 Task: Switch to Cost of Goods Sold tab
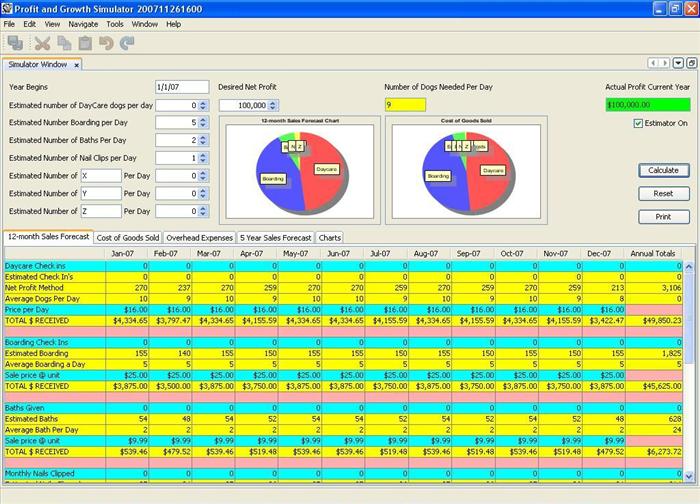point(128,238)
